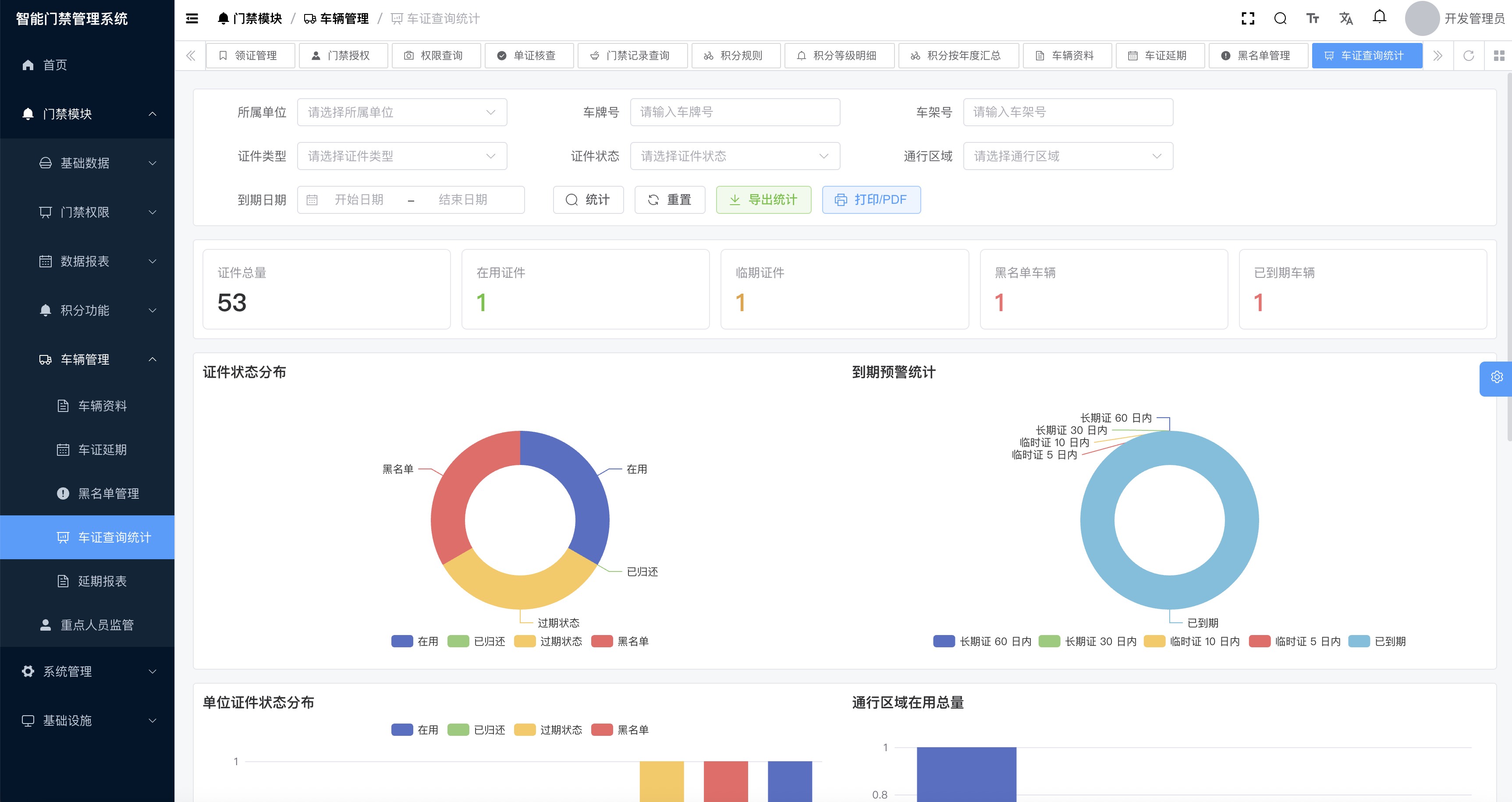Click the 重置 reset button
The width and height of the screenshot is (1512, 802).
[x=670, y=200]
